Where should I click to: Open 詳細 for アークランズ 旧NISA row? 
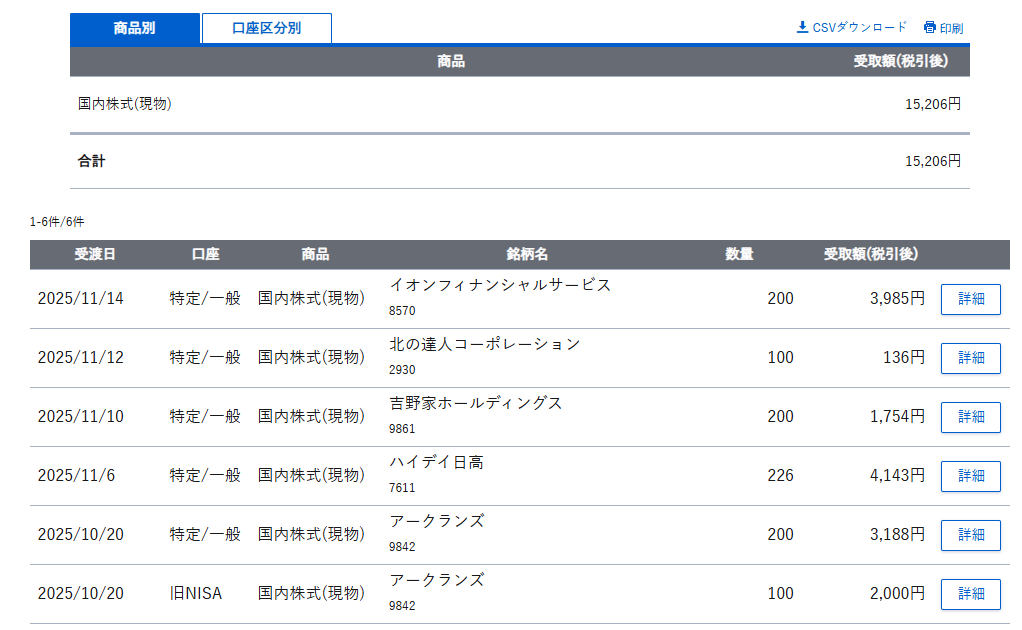pos(970,594)
